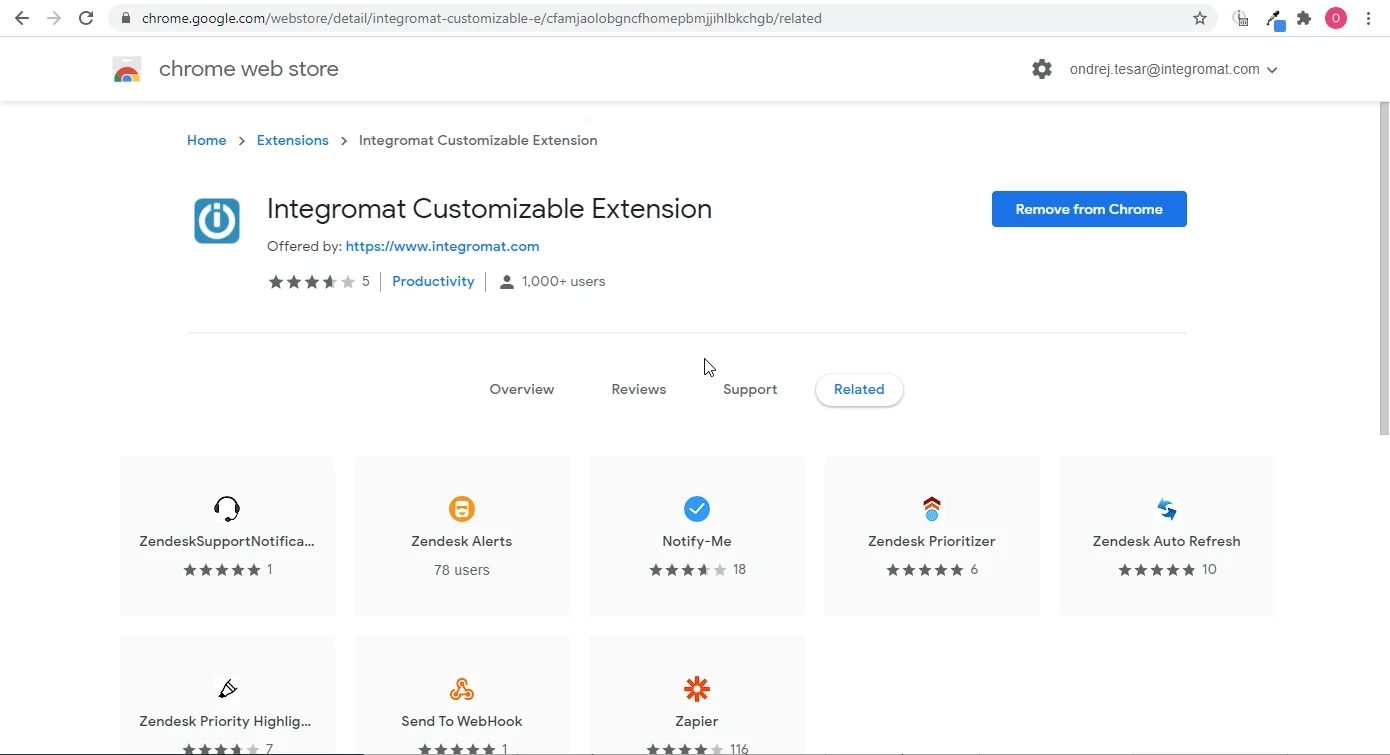Click the Integromat extension logo icon

pos(217,221)
